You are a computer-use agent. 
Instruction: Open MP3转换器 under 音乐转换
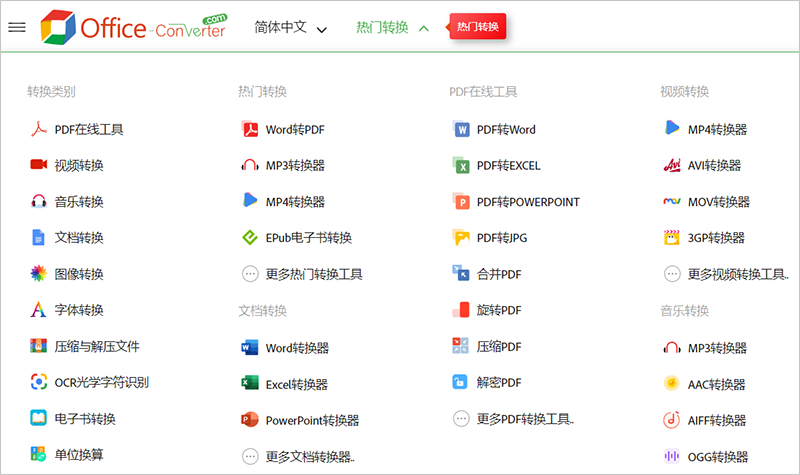705,348
